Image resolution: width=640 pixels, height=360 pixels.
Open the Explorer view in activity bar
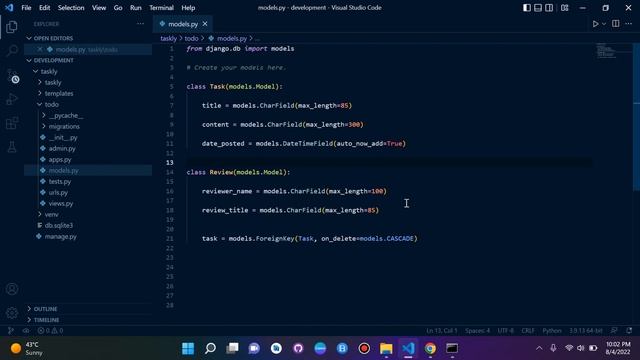point(12,27)
